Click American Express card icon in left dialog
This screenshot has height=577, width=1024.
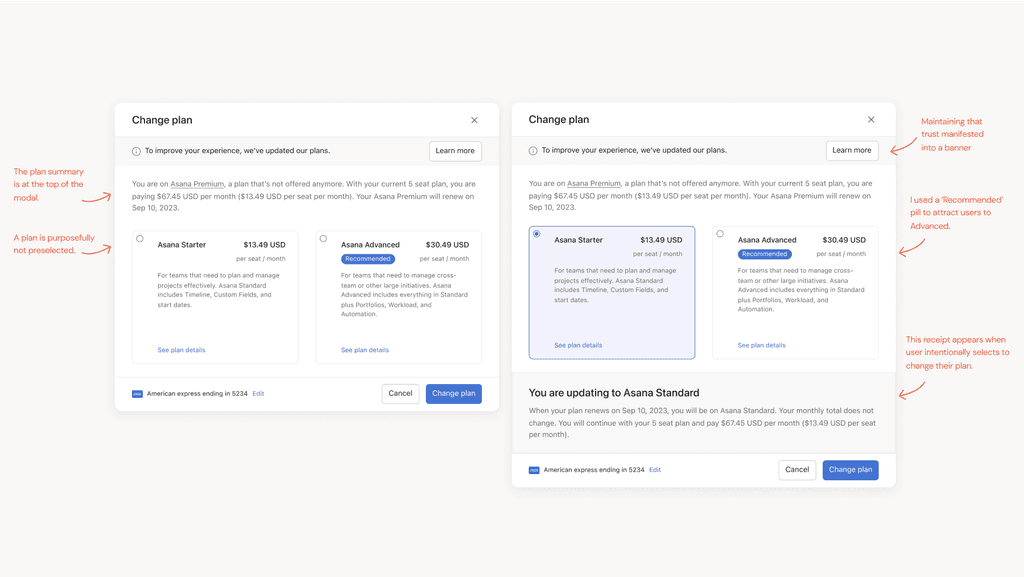tap(137, 394)
